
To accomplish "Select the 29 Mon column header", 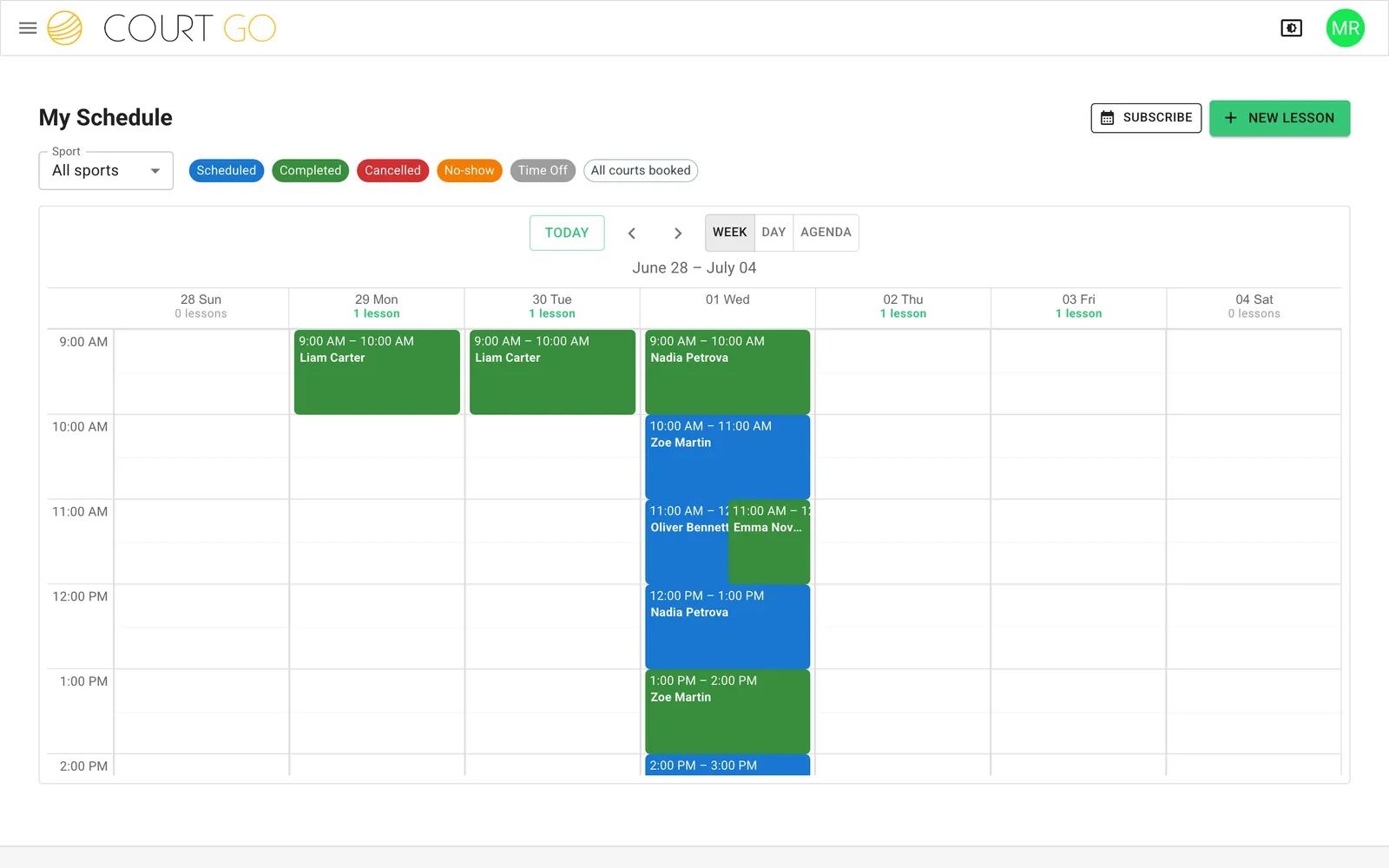I will pos(377,306).
